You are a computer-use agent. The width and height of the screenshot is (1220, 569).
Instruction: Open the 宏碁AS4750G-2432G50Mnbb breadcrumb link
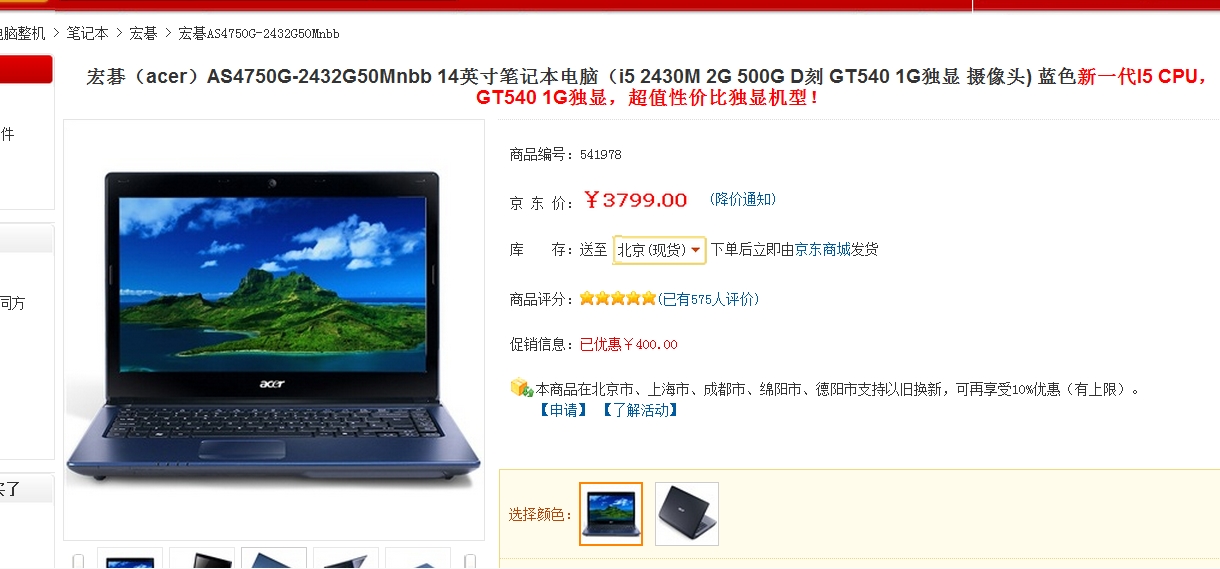coord(259,33)
